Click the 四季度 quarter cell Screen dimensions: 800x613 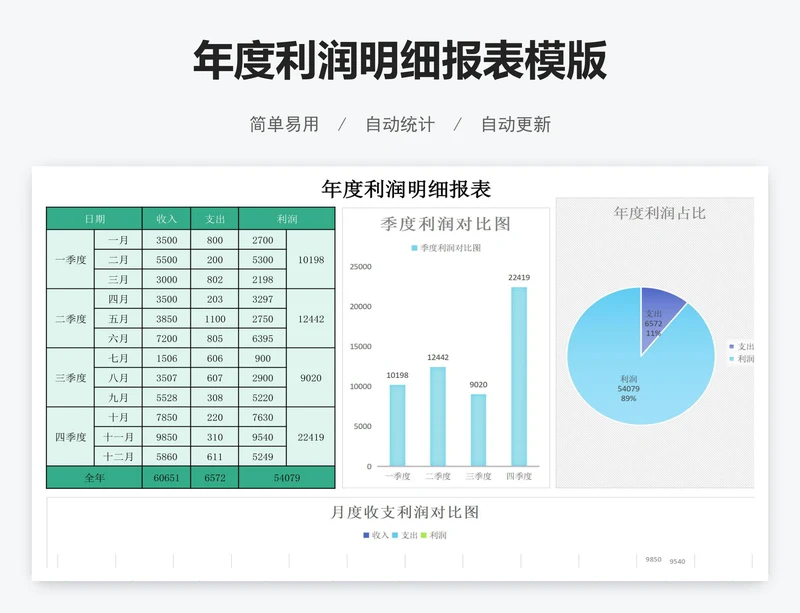[70, 437]
